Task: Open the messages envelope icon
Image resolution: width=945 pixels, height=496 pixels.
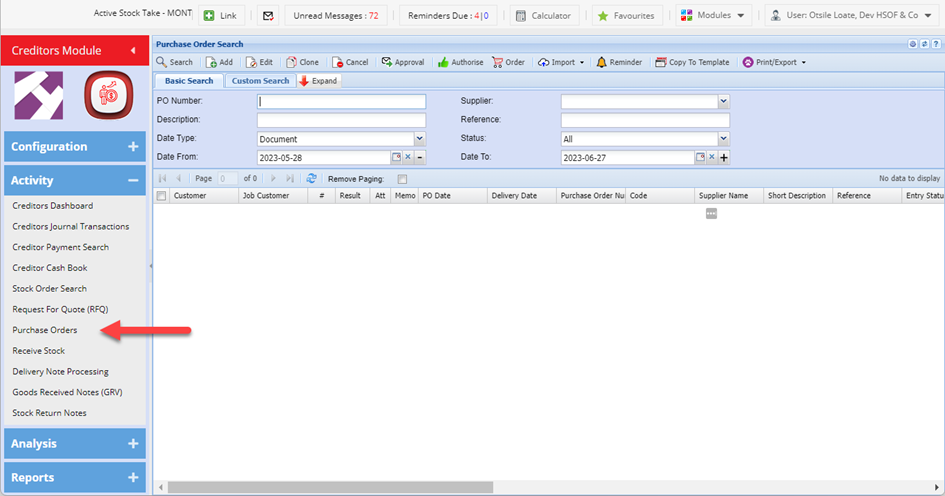Action: tap(268, 16)
